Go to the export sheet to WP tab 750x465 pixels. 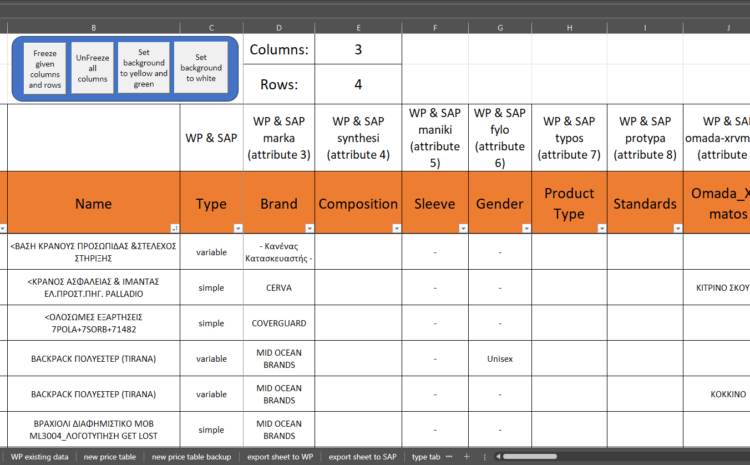pyautogui.click(x=280, y=457)
